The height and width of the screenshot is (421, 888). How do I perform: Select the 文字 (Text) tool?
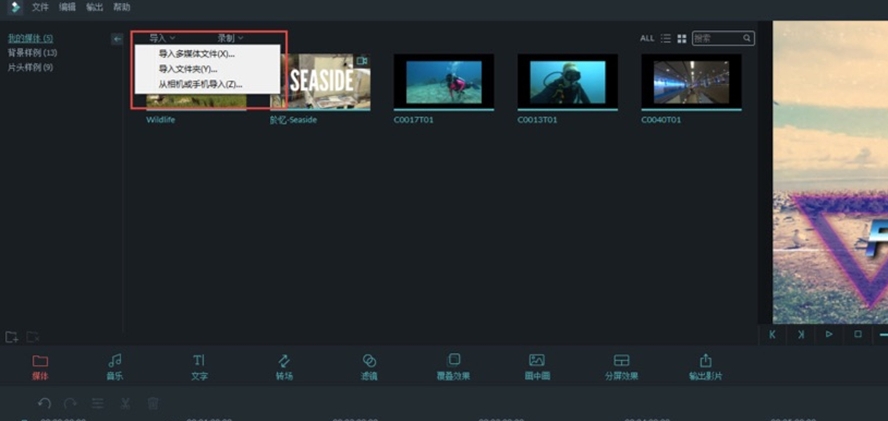(x=199, y=361)
